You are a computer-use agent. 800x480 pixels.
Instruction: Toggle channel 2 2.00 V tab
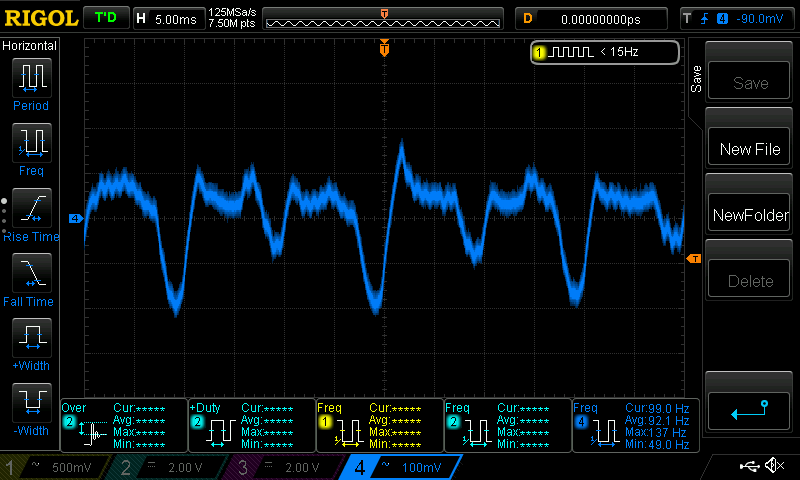[x=168, y=467]
